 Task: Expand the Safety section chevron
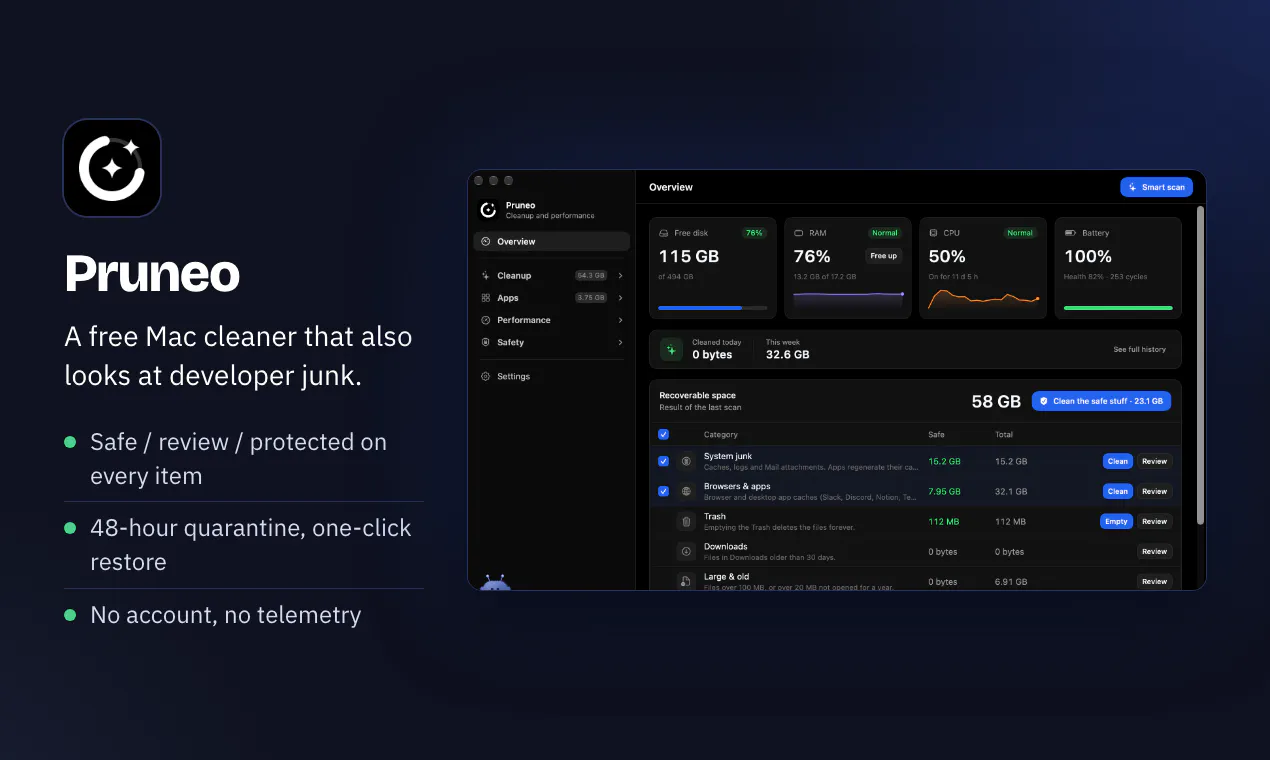(620, 342)
